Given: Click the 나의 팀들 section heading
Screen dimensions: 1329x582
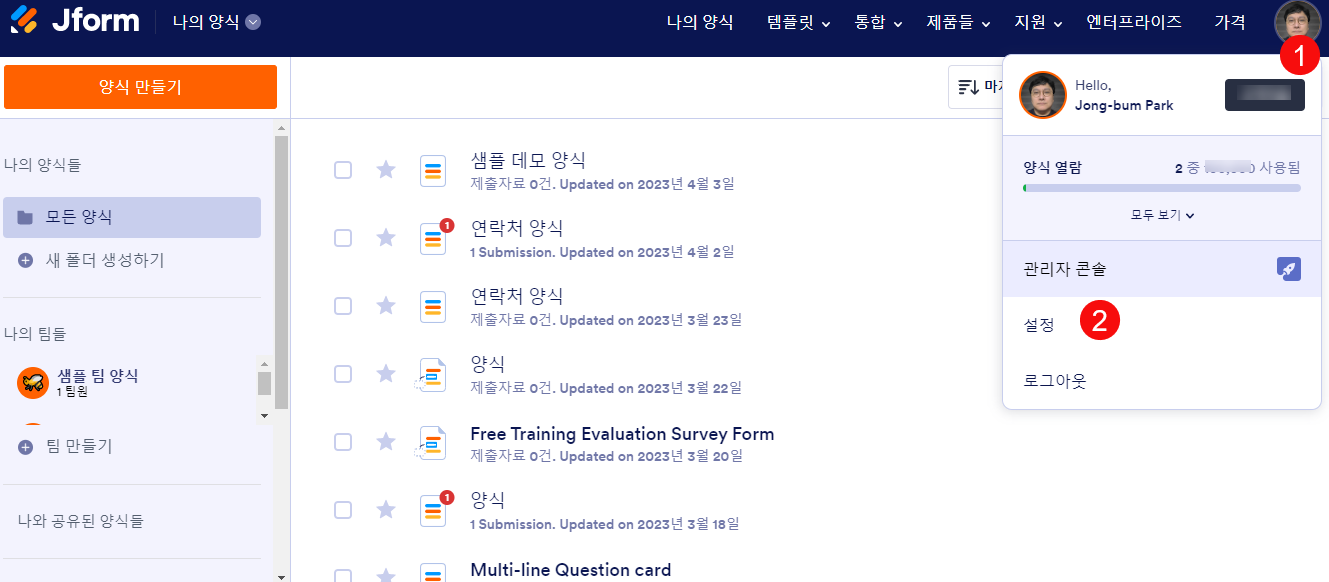Looking at the screenshot, I should (35, 333).
